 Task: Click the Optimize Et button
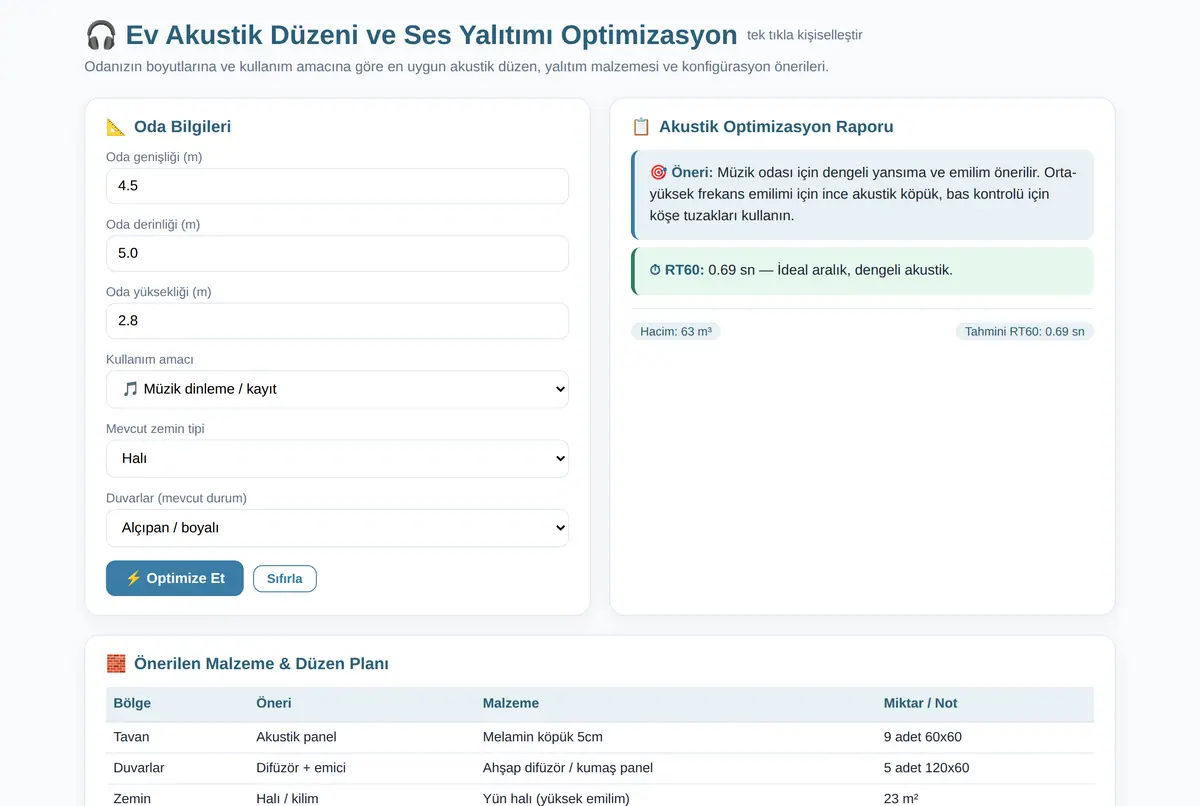[175, 578]
